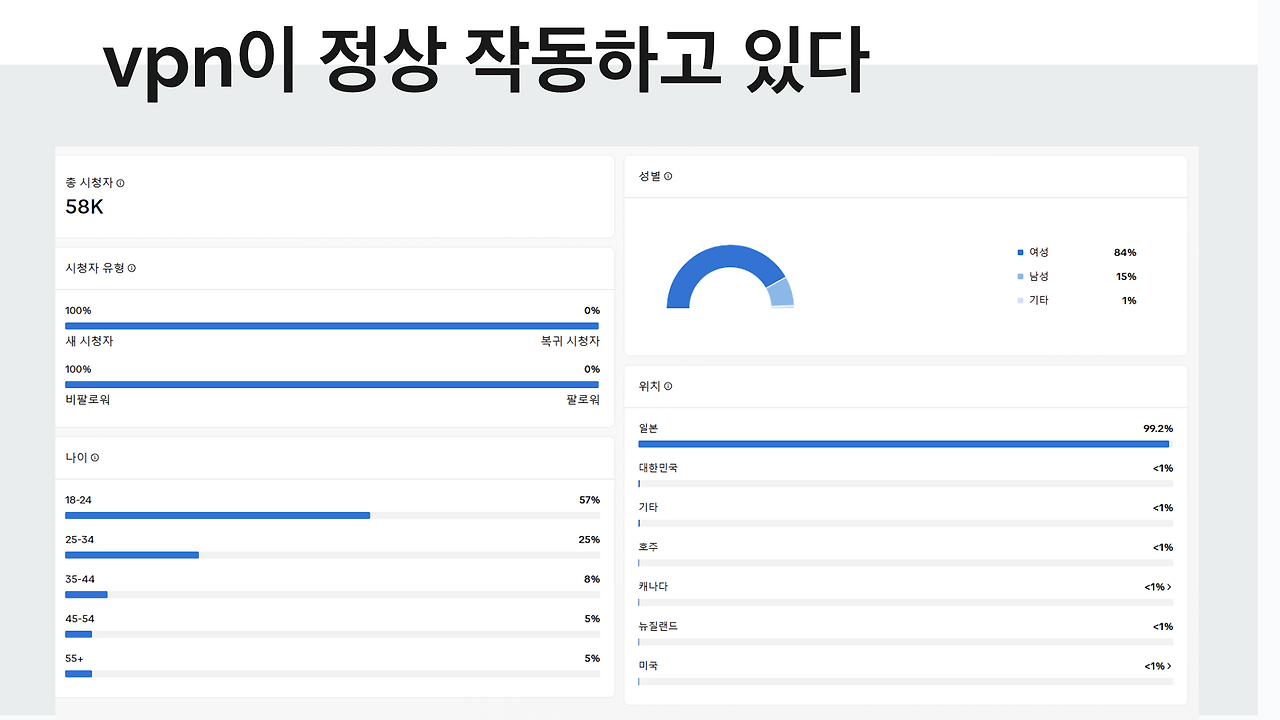Viewport: 1280px width, 720px height.
Task: Select the 일본 location bar
Action: 905,444
